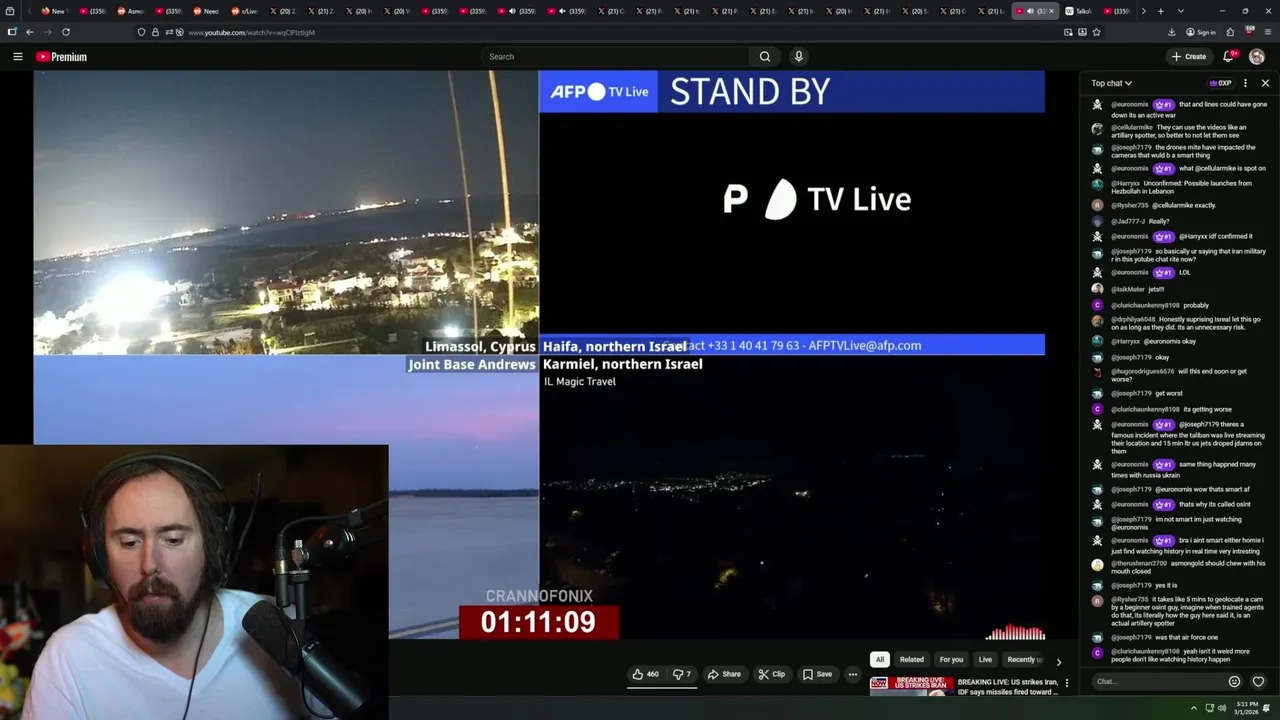This screenshot has width=1280, height=720.
Task: Open the BREAKING LIVE US strikes Iran video
Action: [1007, 686]
